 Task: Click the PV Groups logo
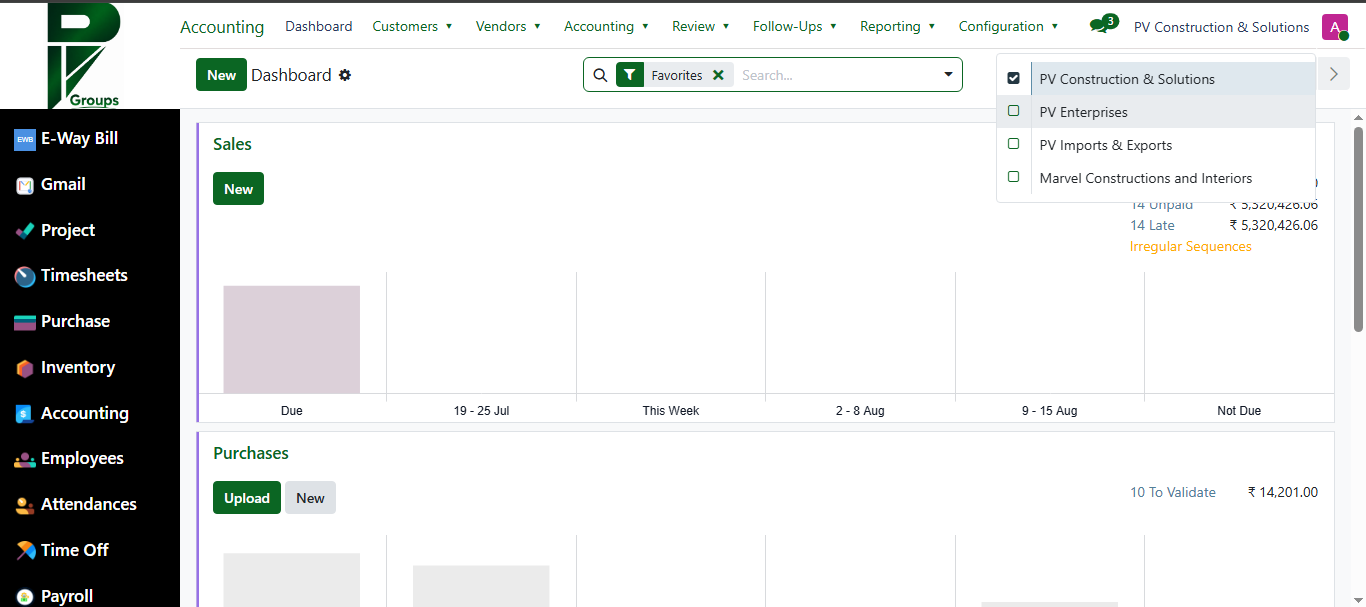pos(84,55)
